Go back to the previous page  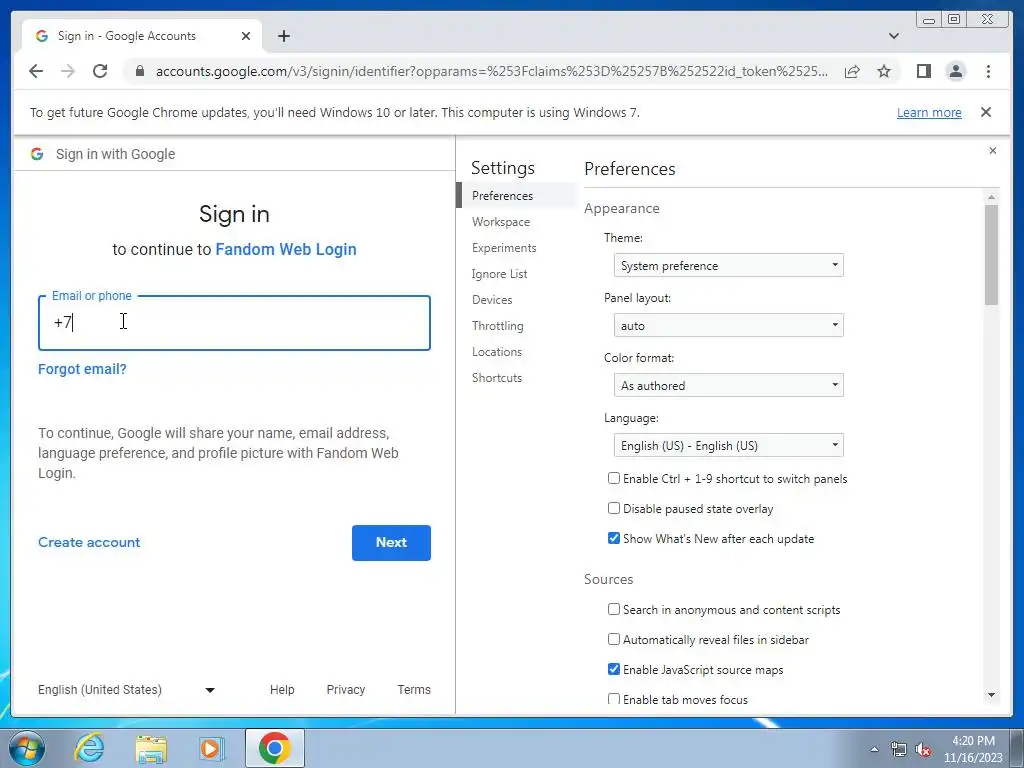point(36,71)
